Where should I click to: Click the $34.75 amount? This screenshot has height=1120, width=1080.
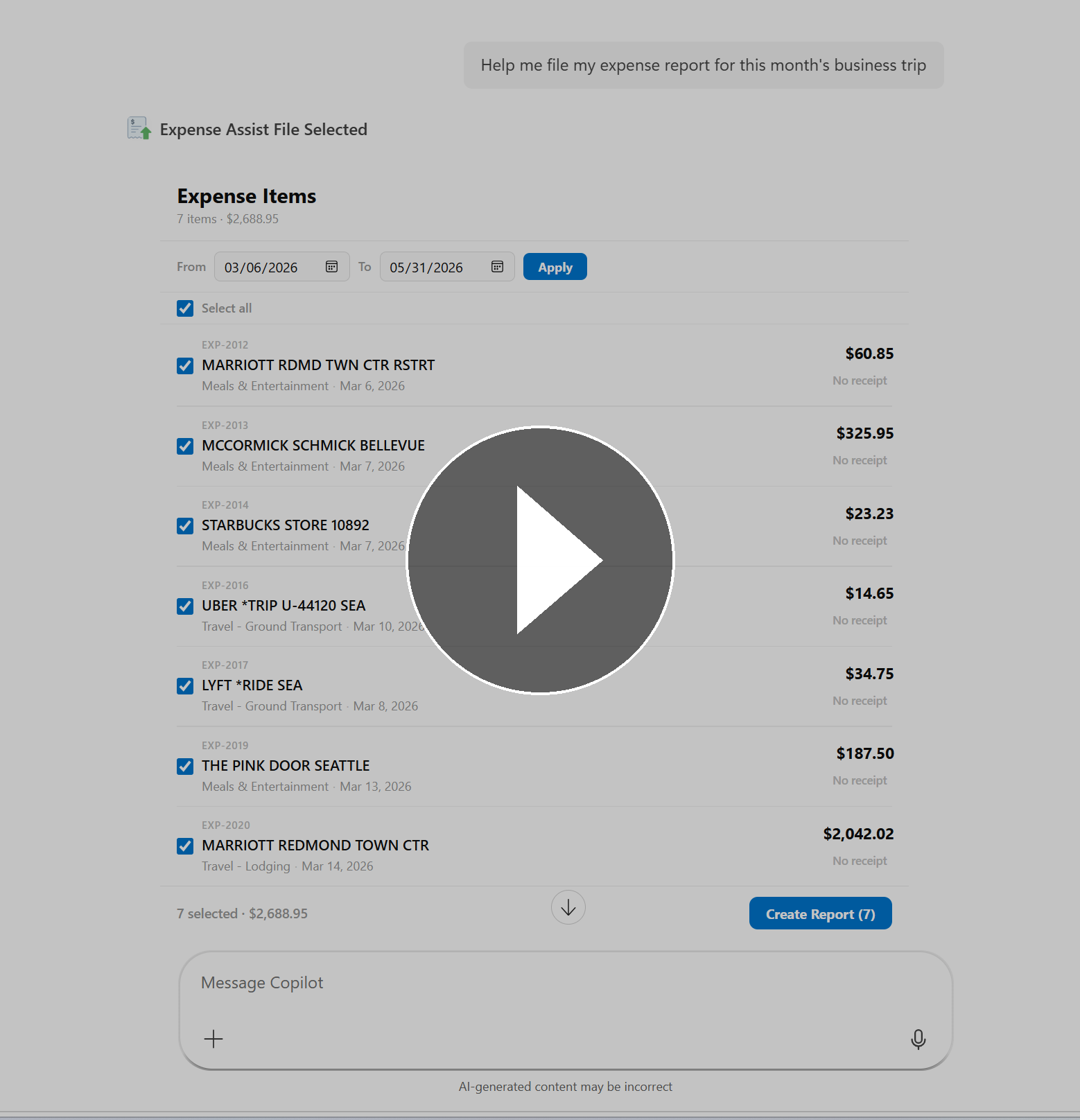click(869, 674)
